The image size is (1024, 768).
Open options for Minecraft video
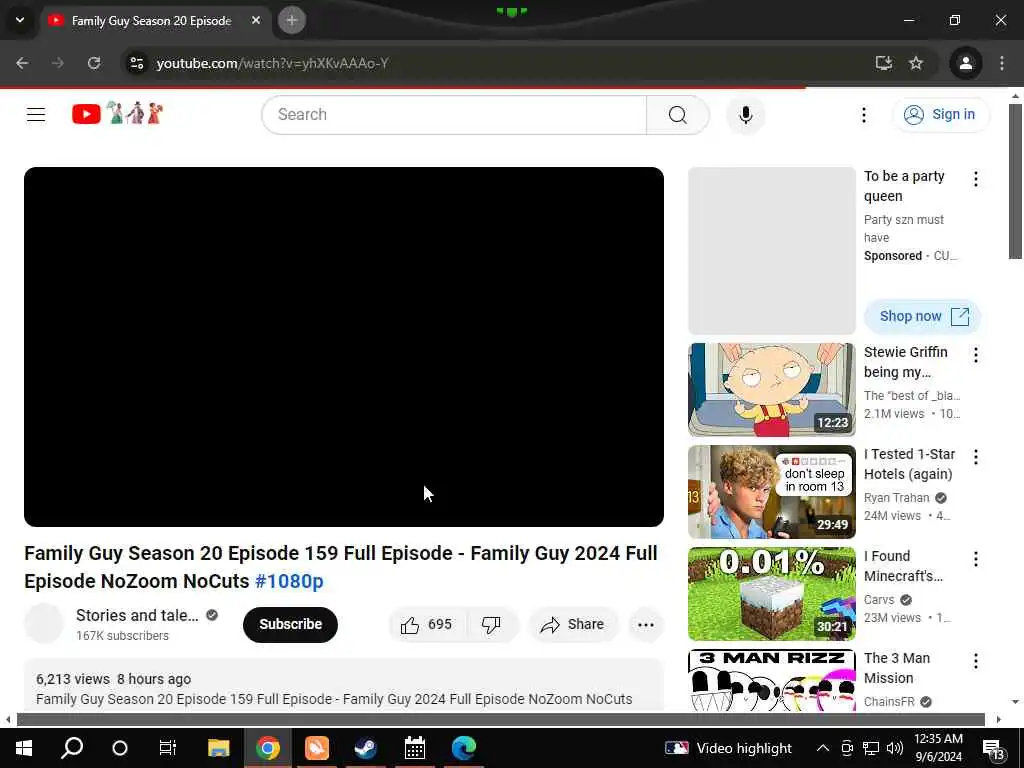point(976,559)
